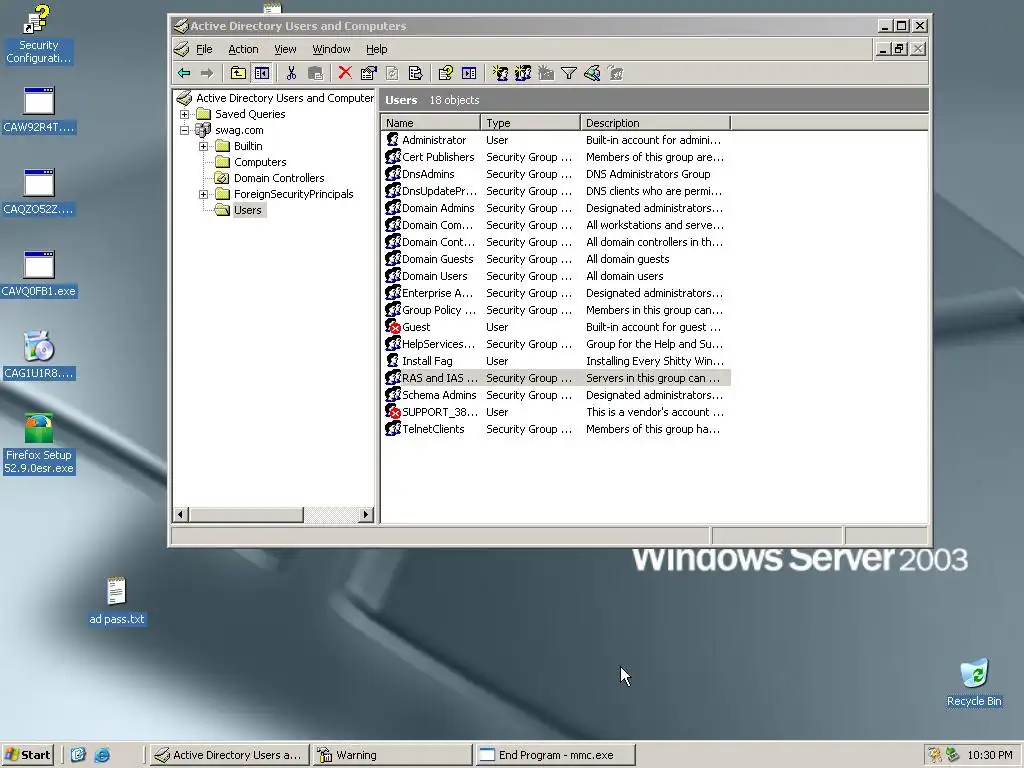The image size is (1024, 768).
Task: Collapse the swag.com domain node
Action: click(185, 130)
